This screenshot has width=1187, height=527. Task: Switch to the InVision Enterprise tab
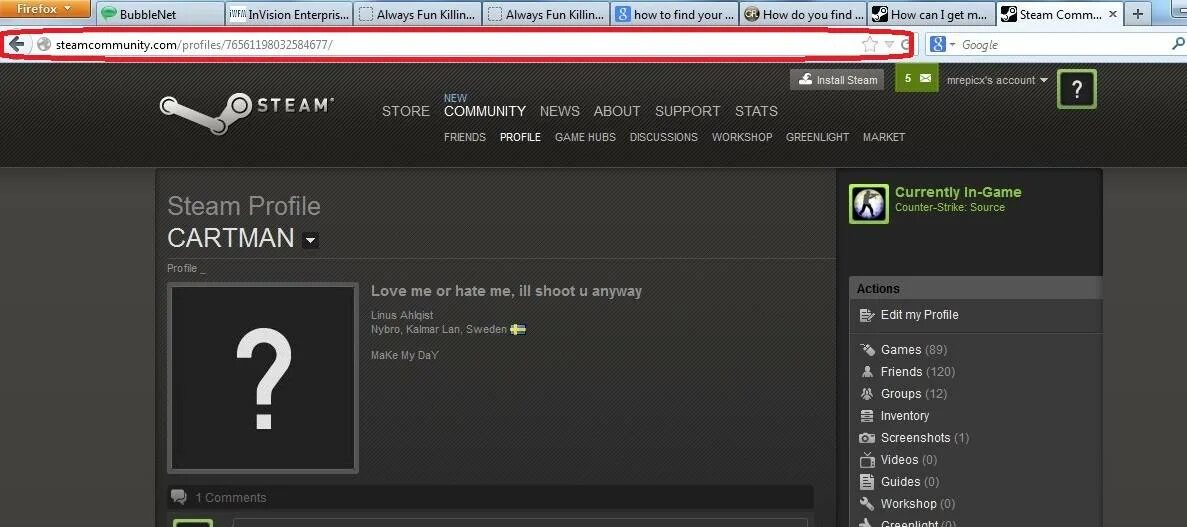click(288, 14)
